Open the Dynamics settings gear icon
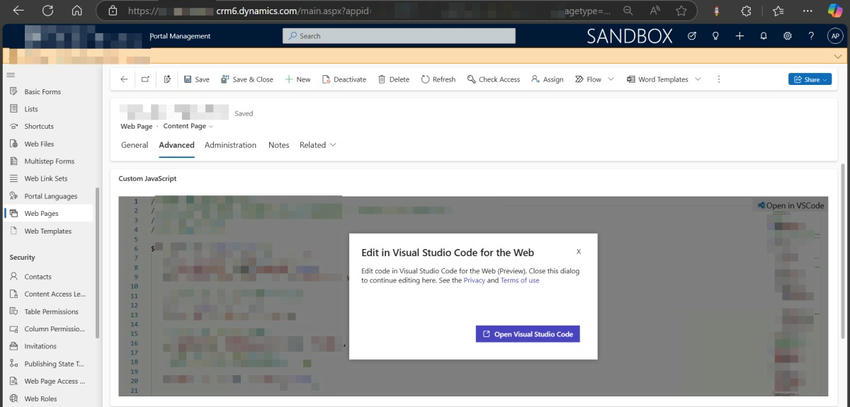 click(x=787, y=36)
